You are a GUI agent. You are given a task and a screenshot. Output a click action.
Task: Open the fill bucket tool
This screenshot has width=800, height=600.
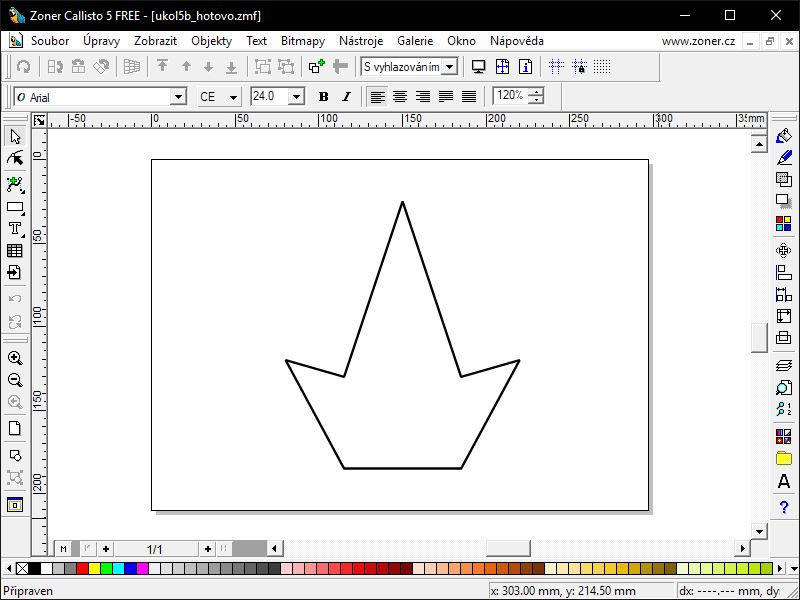(784, 136)
